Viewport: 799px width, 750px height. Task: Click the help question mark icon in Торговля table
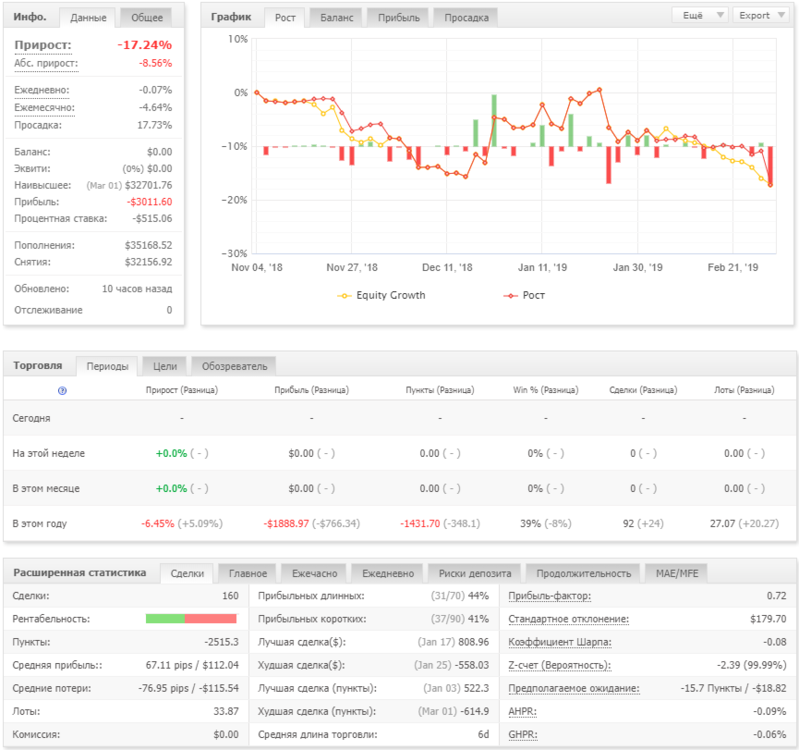click(62, 391)
